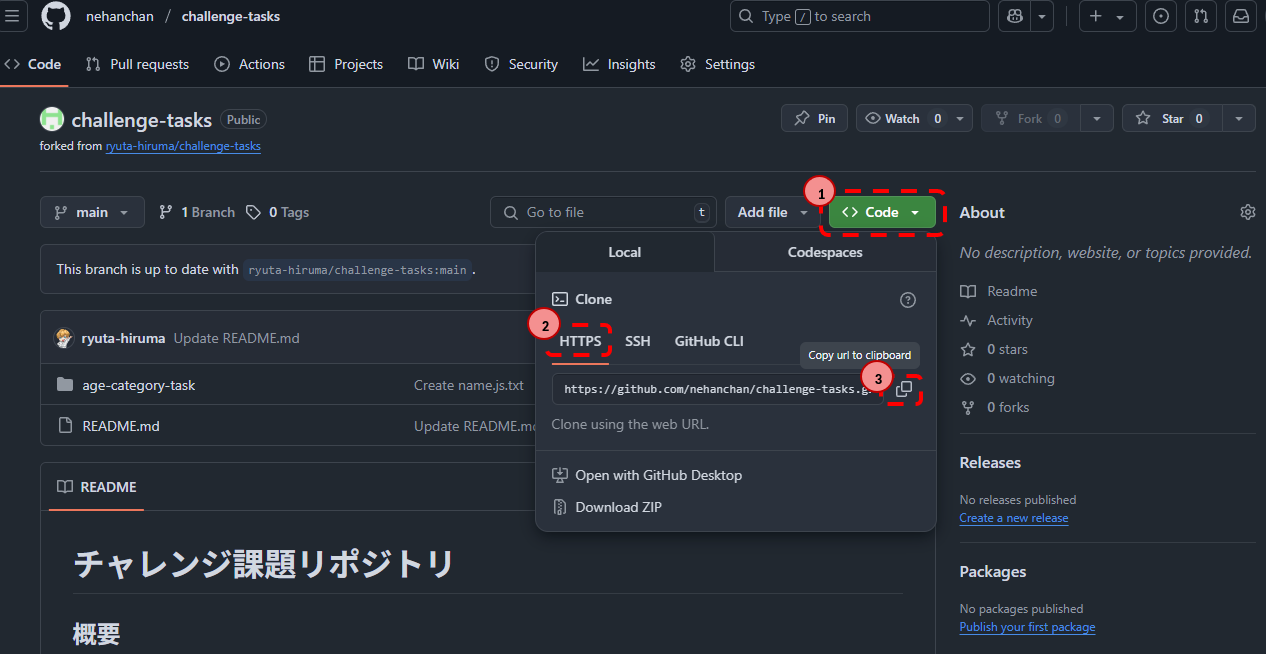
Task: Select the SSH clone option
Action: tap(638, 341)
